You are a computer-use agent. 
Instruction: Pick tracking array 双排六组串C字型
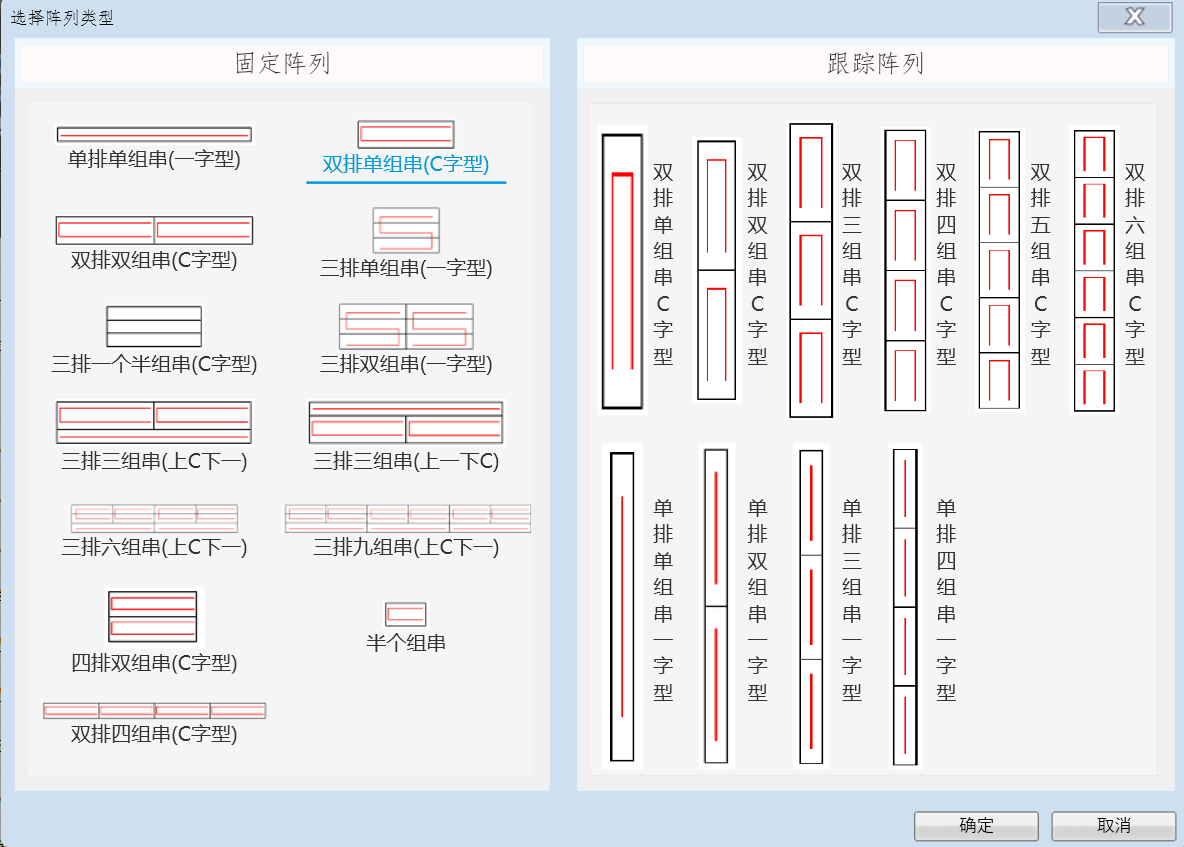pyautogui.click(x=1094, y=270)
